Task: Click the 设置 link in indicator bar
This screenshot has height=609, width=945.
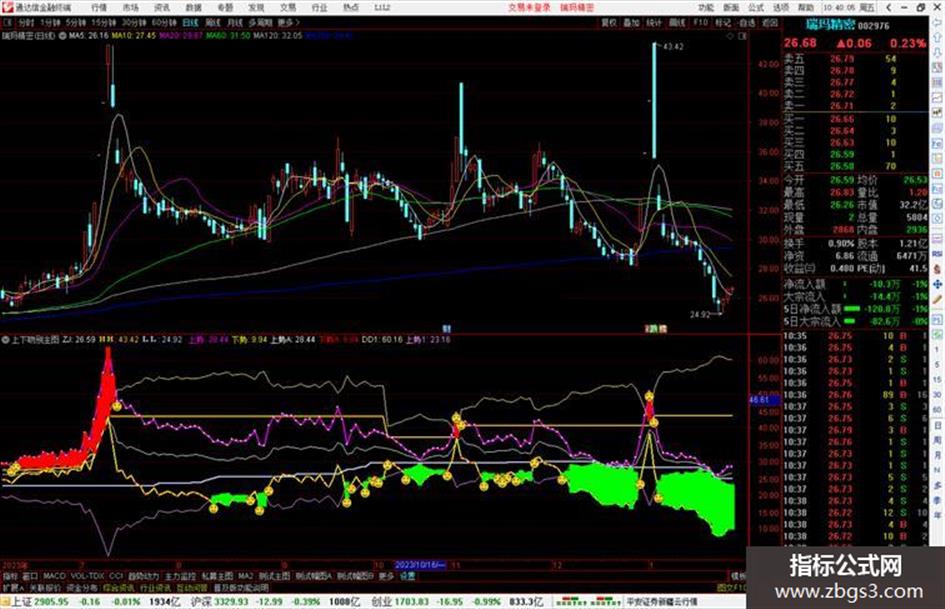Action: [408, 576]
